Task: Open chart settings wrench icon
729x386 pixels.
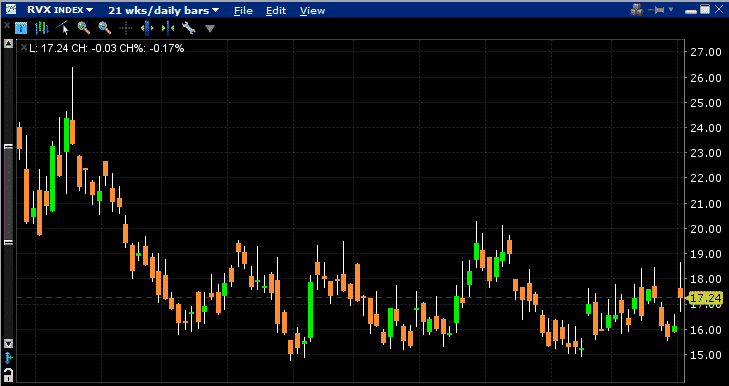Action: (x=188, y=28)
